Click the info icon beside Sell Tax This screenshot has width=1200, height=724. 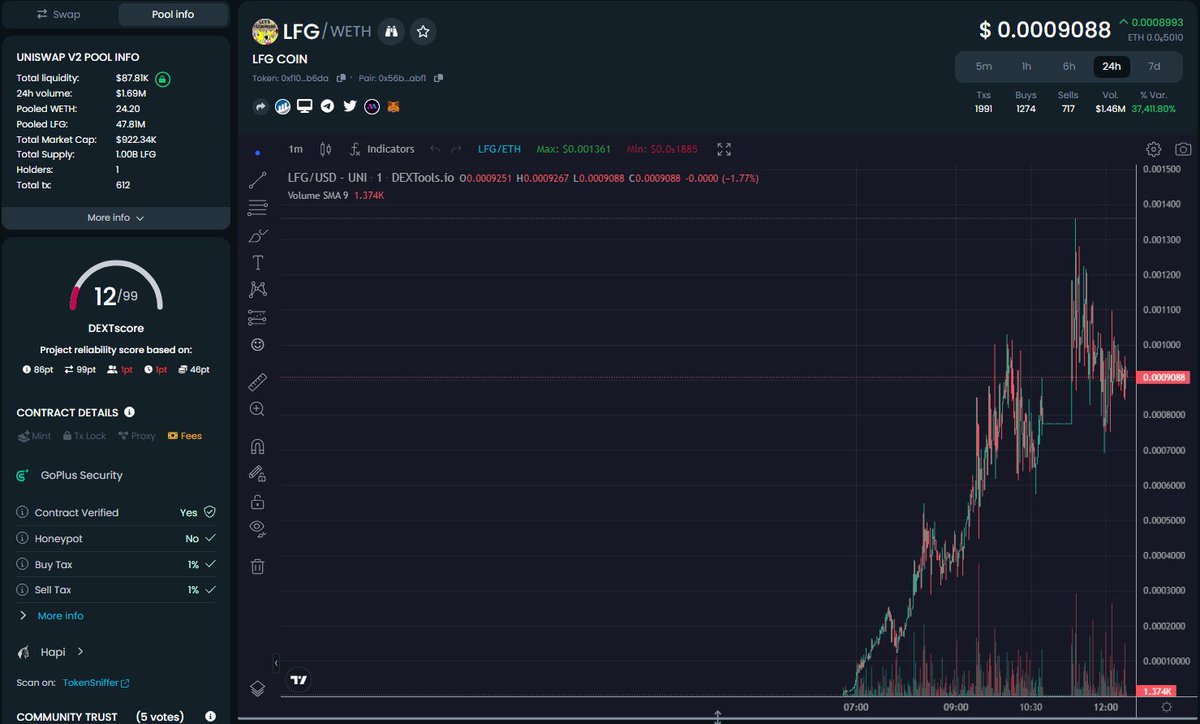pos(24,590)
